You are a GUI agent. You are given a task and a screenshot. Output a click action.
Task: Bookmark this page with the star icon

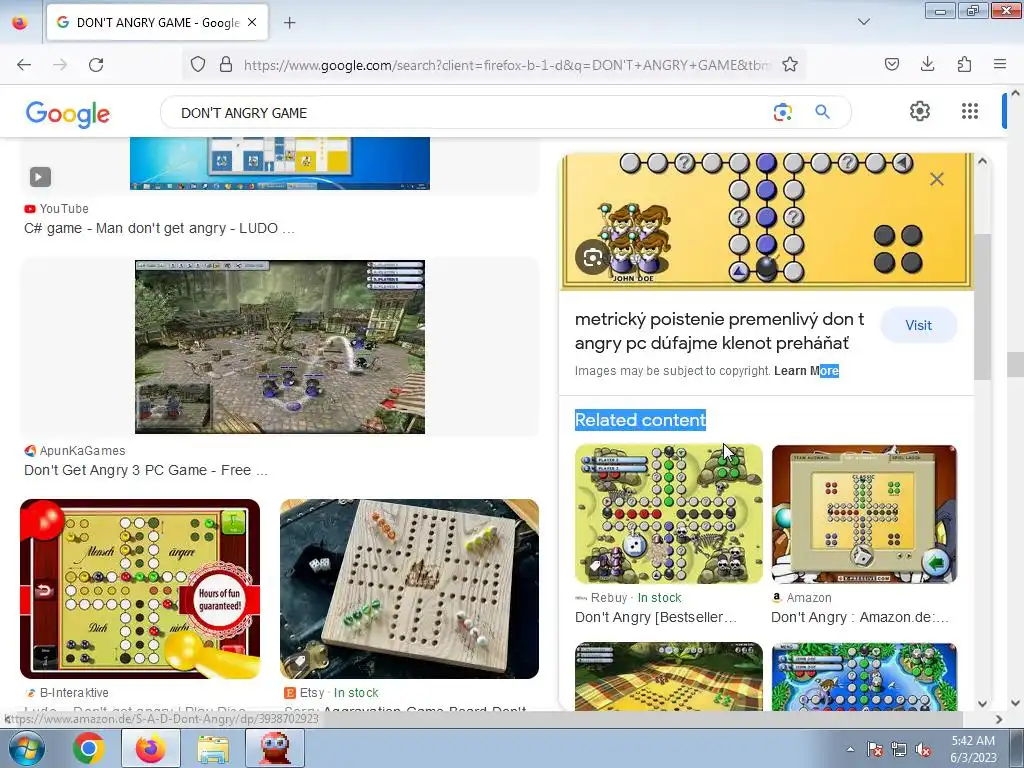coord(790,65)
